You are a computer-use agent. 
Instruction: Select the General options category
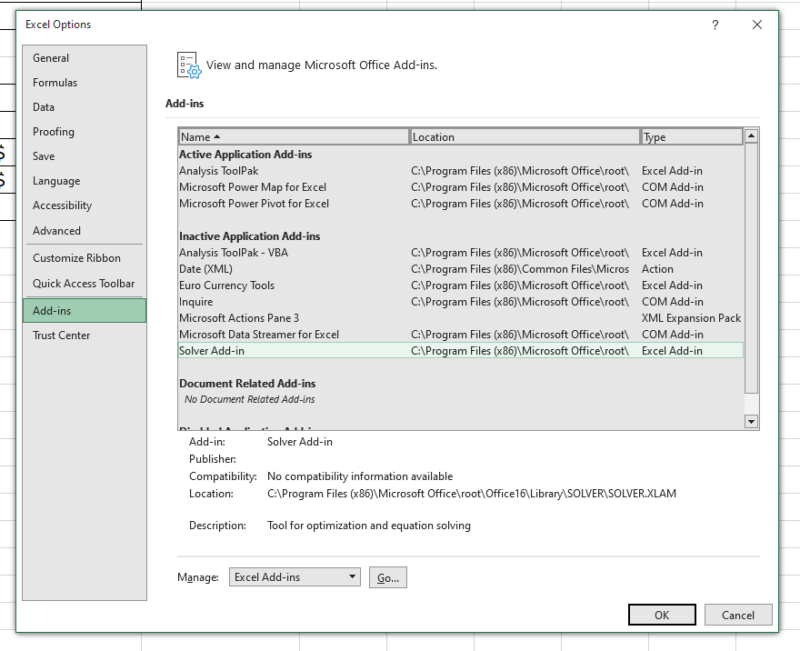[51, 57]
